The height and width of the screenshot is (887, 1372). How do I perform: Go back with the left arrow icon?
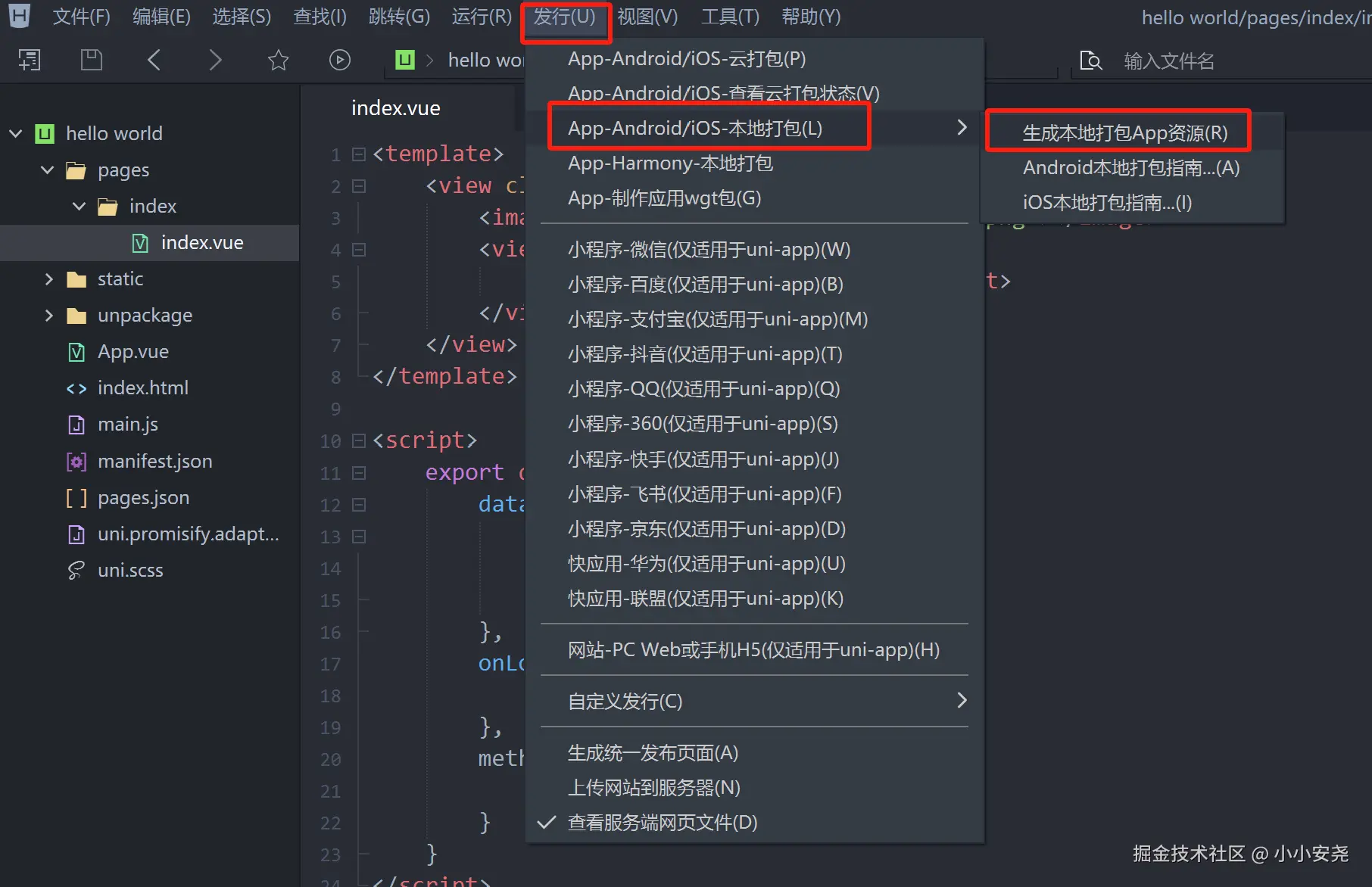[x=154, y=60]
